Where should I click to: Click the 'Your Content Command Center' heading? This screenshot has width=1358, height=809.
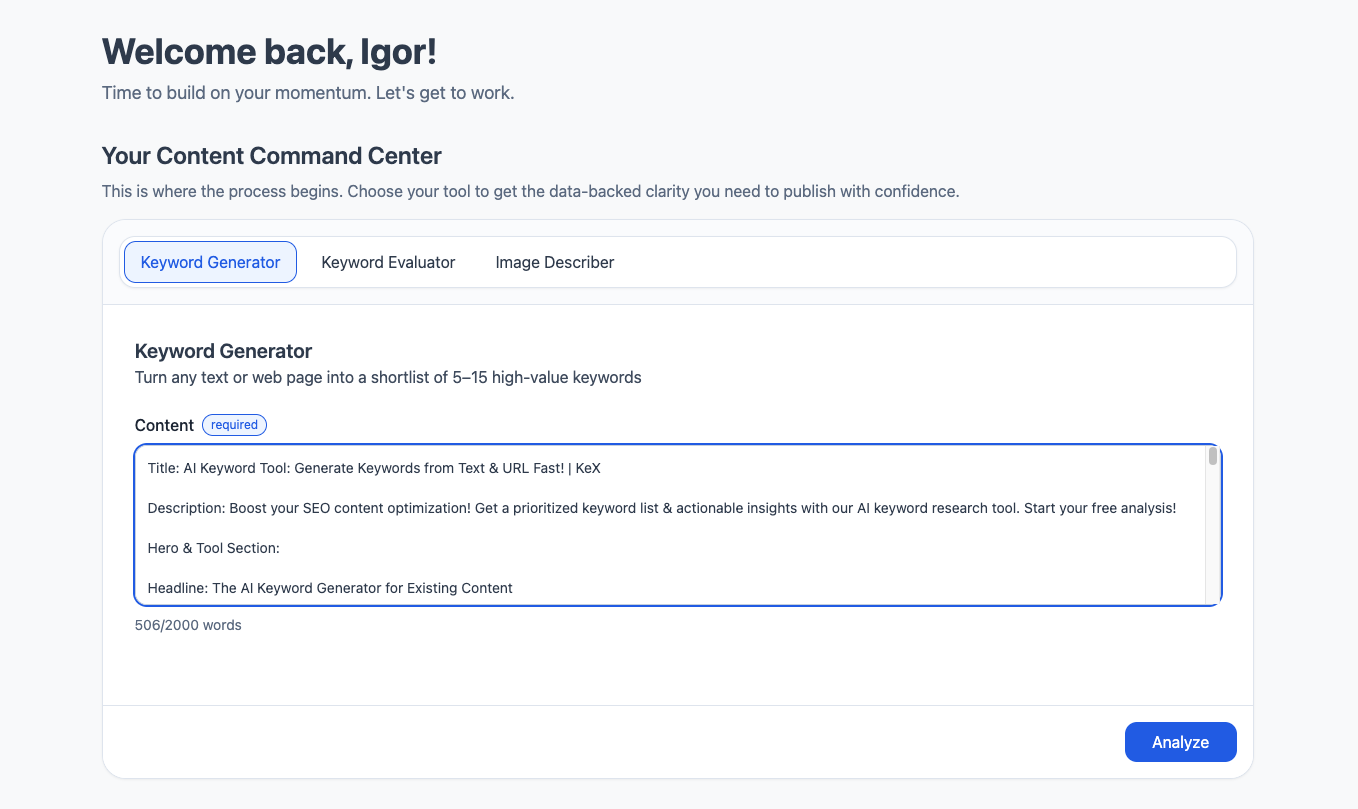coord(272,156)
